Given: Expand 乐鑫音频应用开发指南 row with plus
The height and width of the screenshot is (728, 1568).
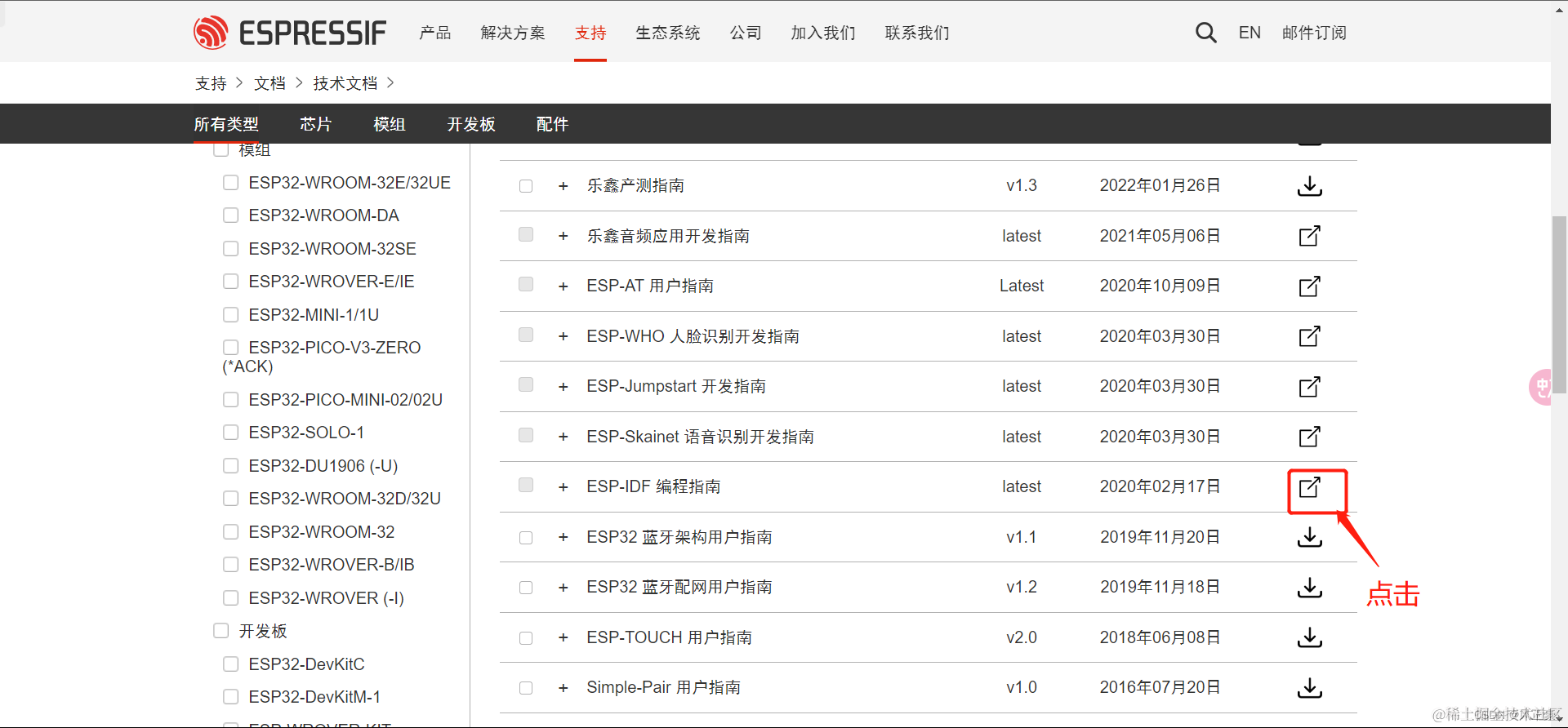Looking at the screenshot, I should (563, 236).
